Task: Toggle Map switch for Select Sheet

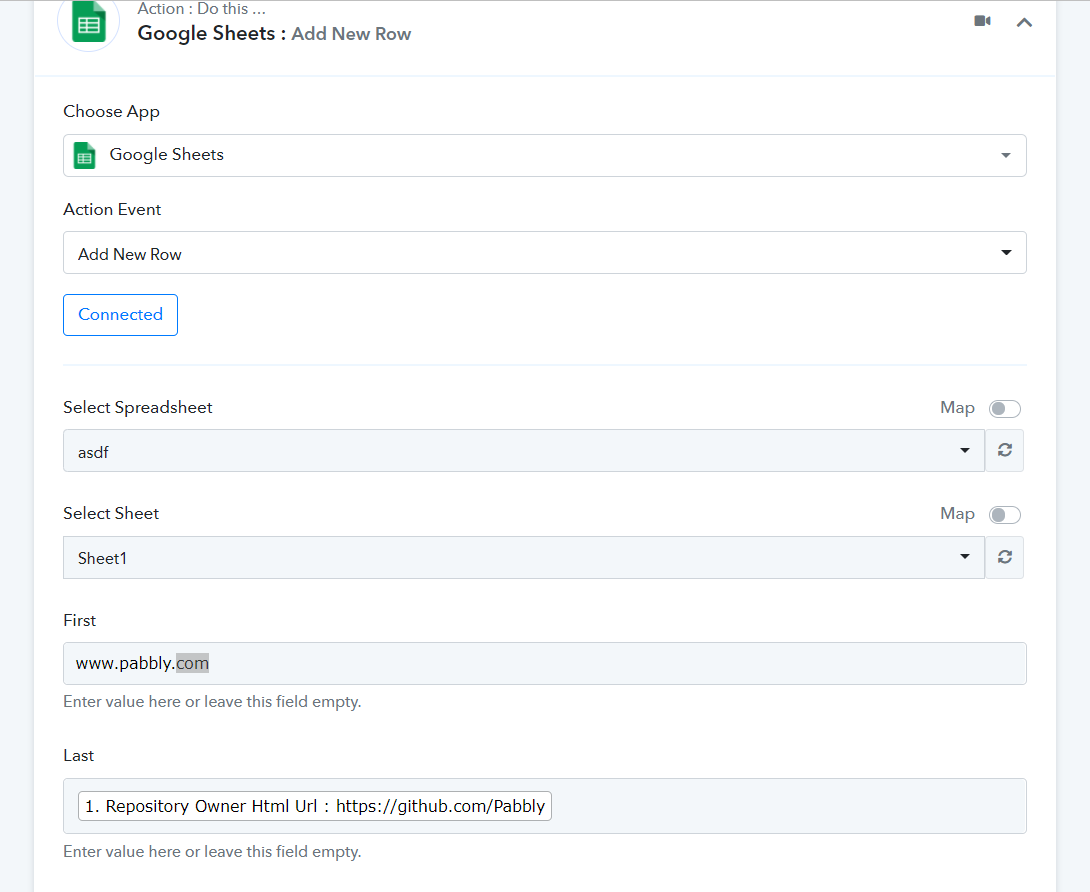Action: (1004, 515)
